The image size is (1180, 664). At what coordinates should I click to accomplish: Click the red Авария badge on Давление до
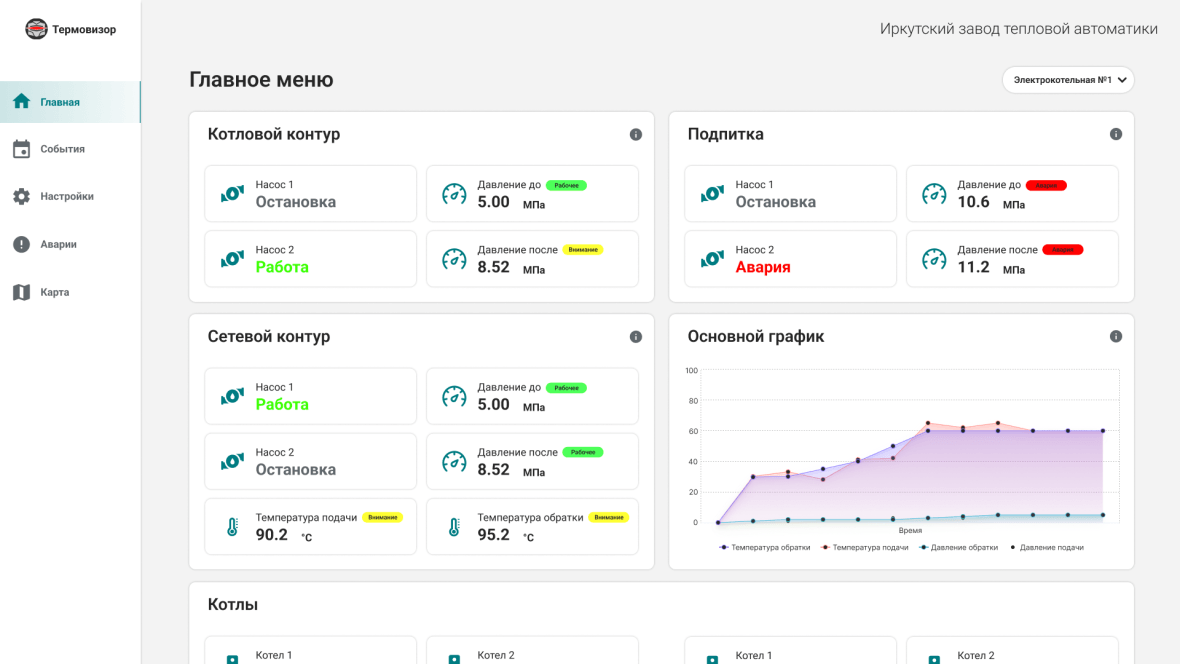(x=1046, y=185)
